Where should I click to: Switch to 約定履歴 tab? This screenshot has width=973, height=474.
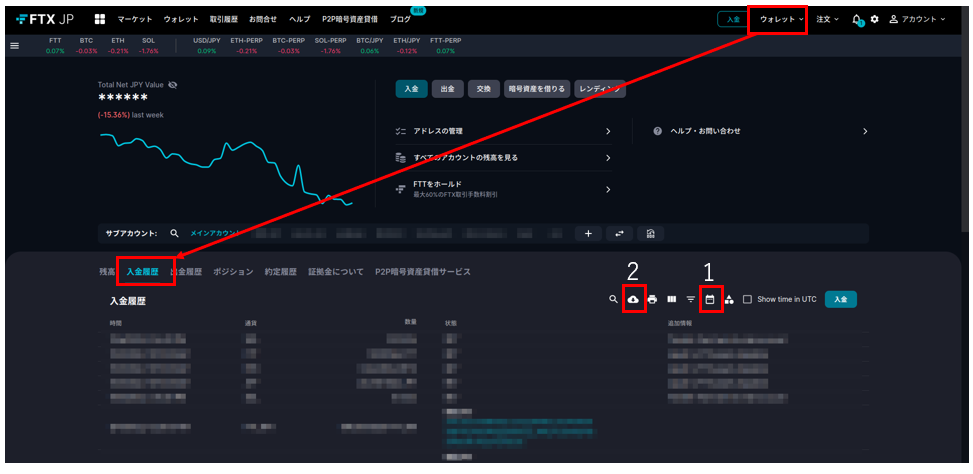[x=280, y=272]
